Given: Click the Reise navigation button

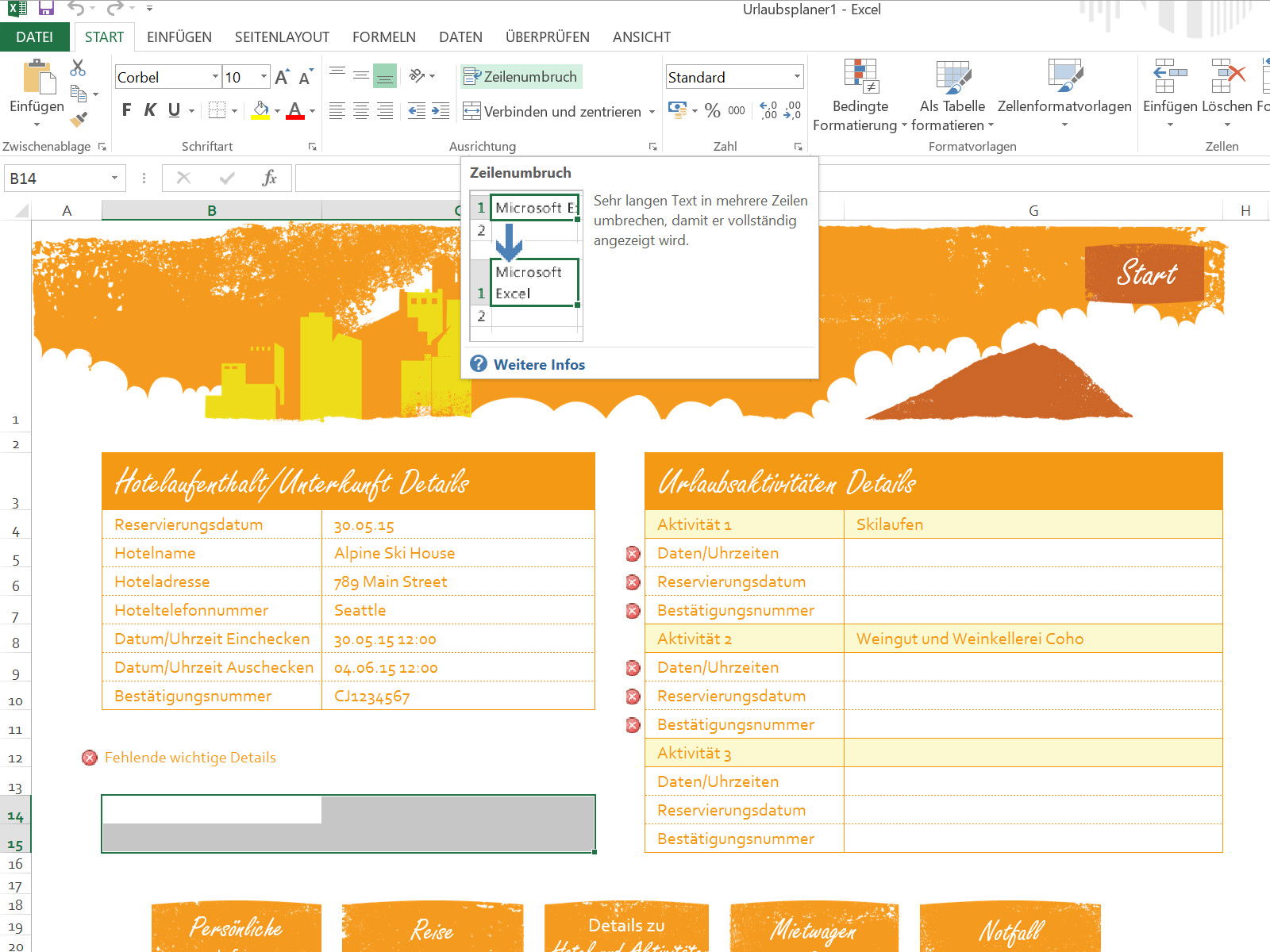Looking at the screenshot, I should click(x=432, y=927).
